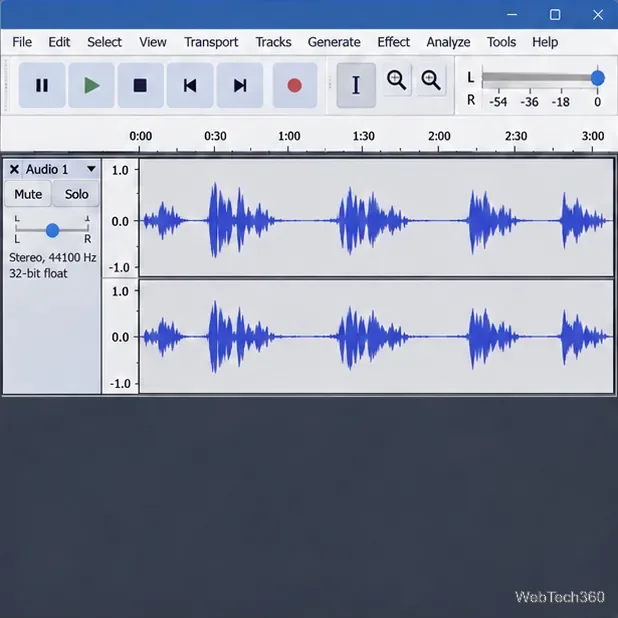Click inside the upper channel waveform

377,218
